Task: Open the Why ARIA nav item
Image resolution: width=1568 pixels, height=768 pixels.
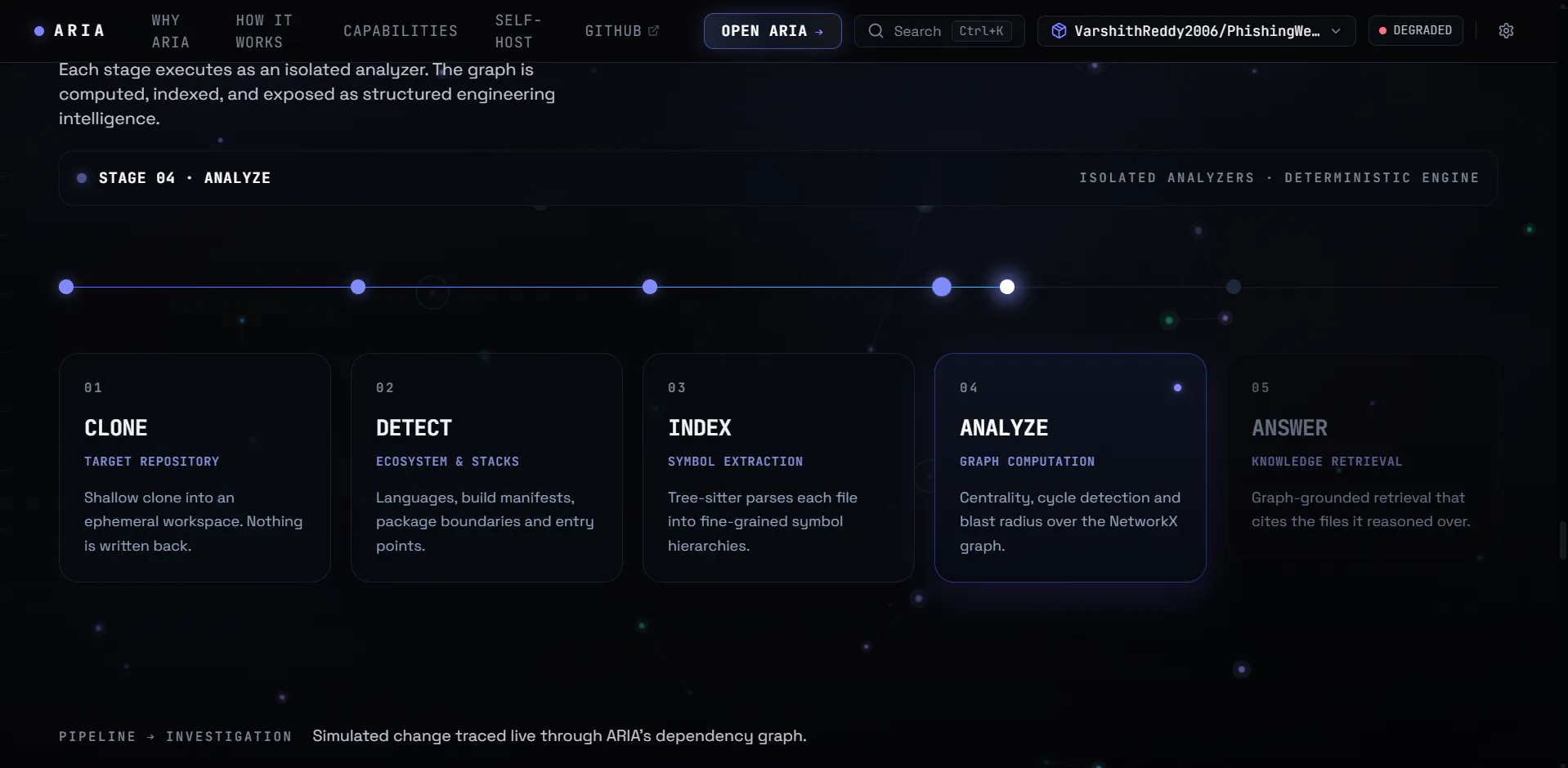Action: tap(170, 31)
